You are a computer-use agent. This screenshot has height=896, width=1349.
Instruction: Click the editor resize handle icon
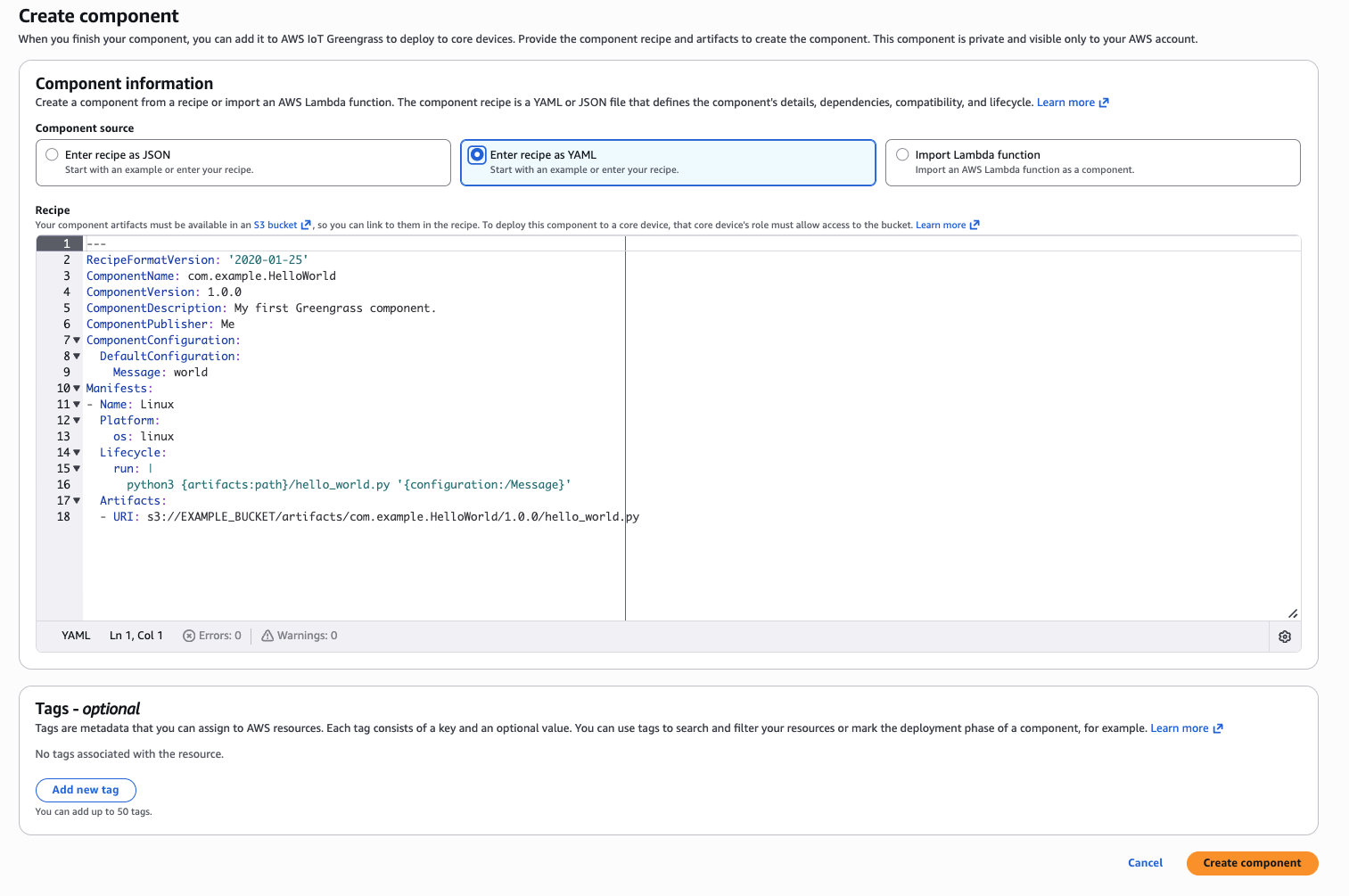(1293, 613)
